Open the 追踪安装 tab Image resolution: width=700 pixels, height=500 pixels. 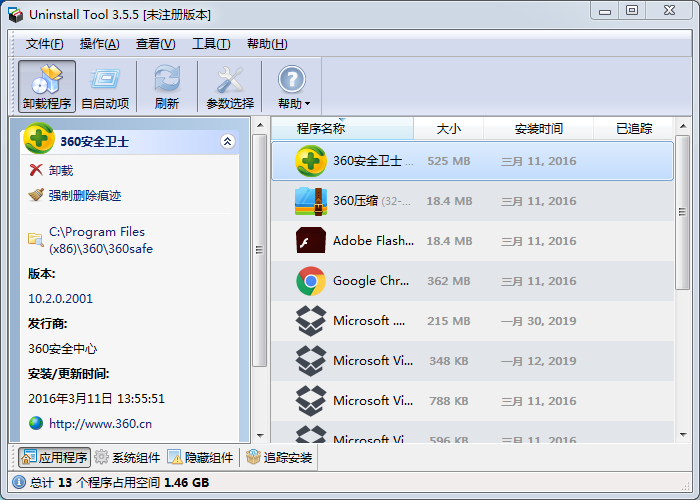click(279, 458)
